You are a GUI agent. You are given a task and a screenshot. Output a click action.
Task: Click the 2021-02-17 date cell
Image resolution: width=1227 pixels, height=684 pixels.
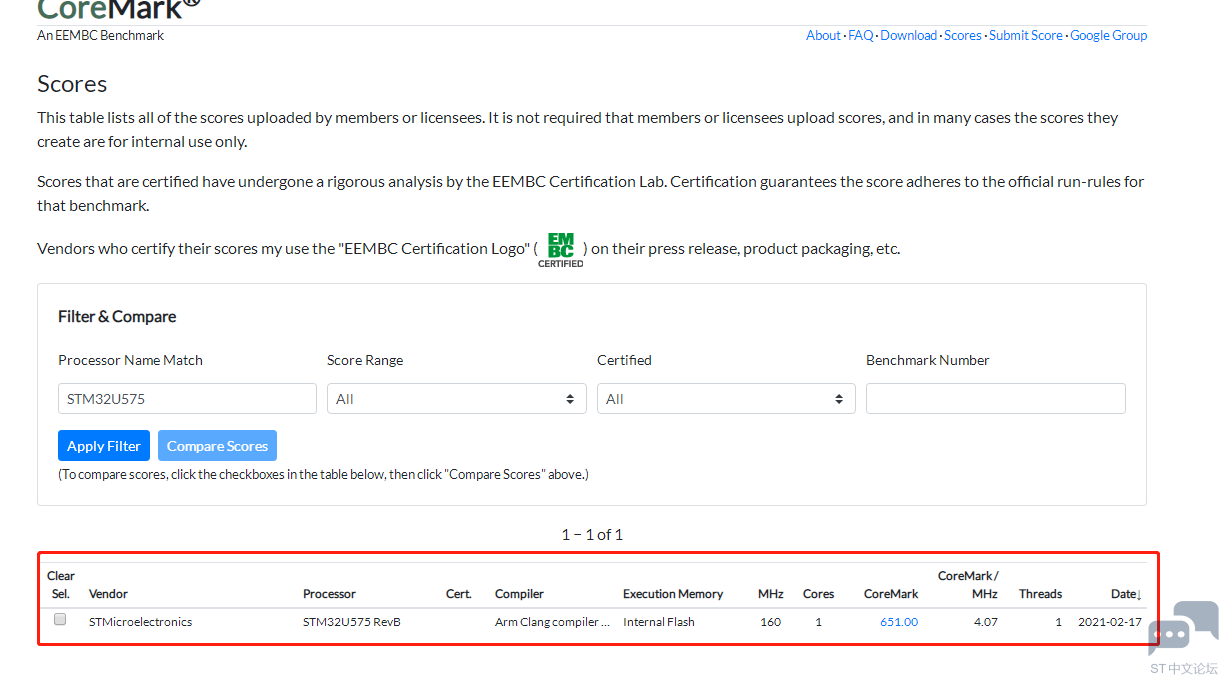pyautogui.click(x=1109, y=622)
